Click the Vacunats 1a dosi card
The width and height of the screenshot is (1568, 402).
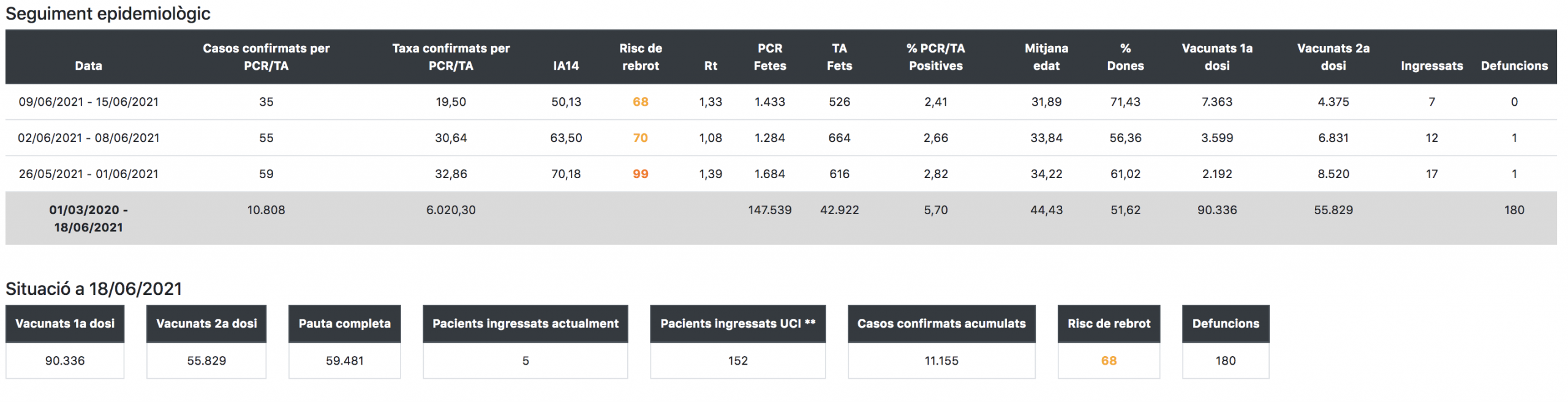click(65, 341)
